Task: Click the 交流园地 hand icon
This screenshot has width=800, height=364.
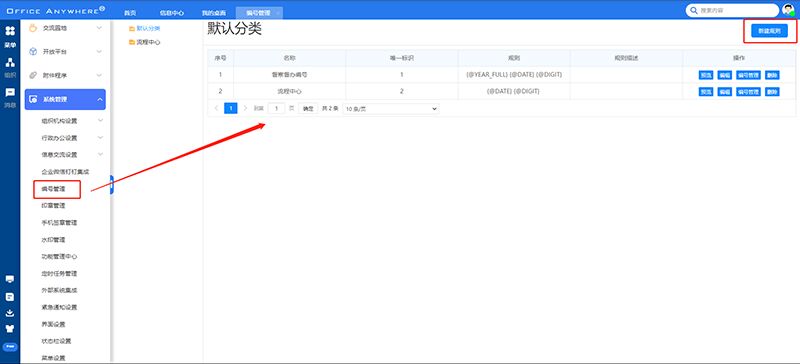Action: pos(33,28)
